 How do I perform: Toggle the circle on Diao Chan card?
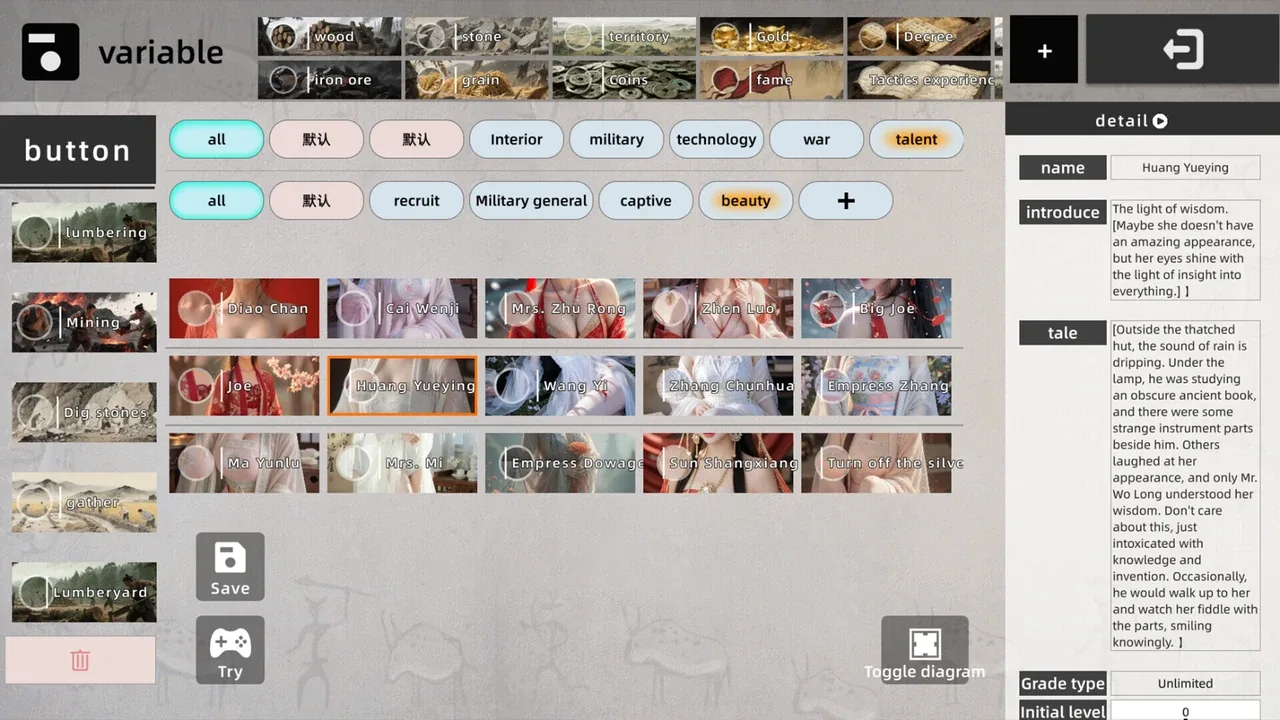tap(196, 308)
